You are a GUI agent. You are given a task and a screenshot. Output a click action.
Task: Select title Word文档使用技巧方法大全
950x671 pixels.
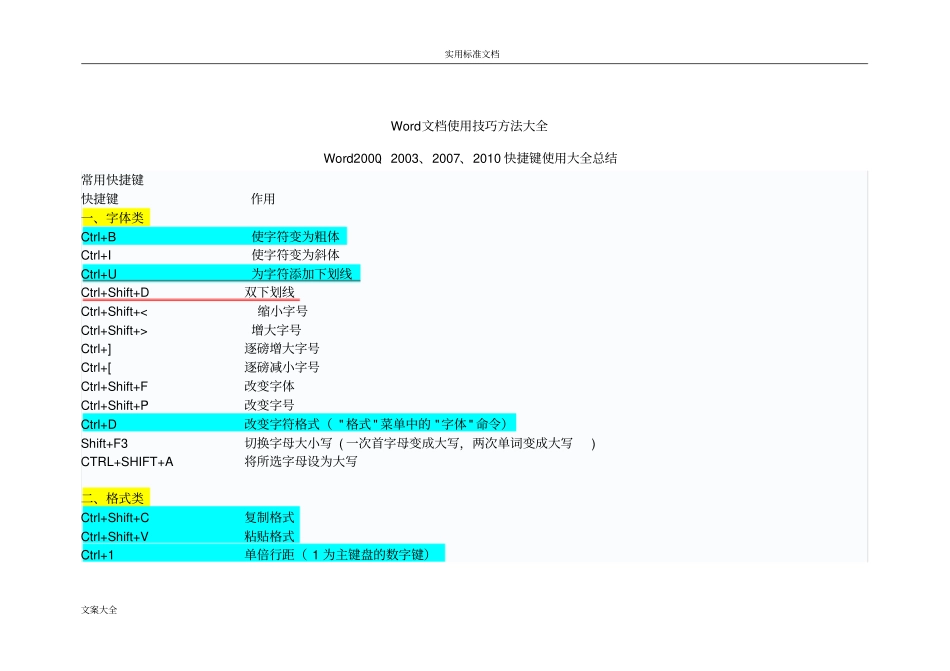click(x=469, y=126)
